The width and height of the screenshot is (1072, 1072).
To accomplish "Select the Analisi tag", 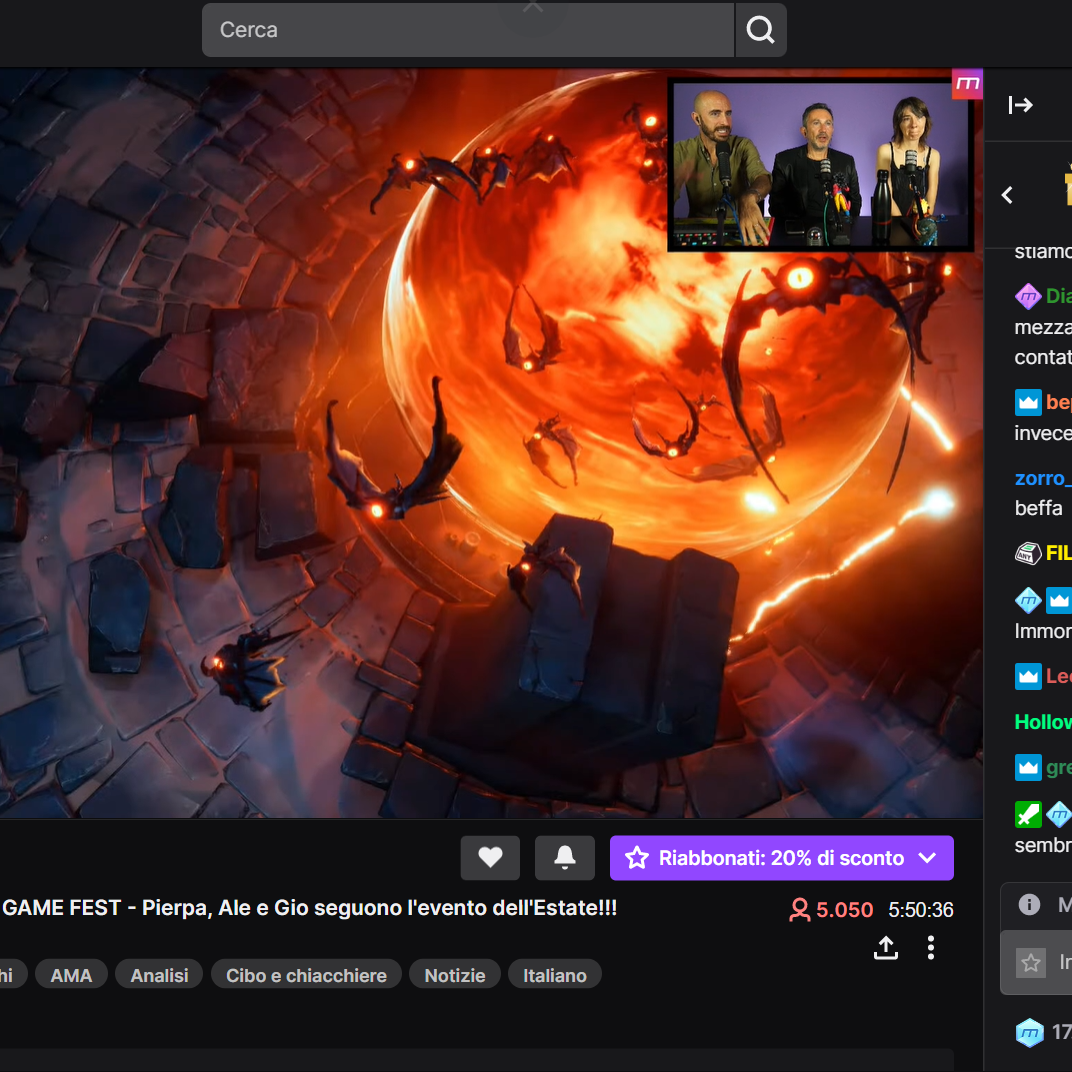I will (x=159, y=975).
